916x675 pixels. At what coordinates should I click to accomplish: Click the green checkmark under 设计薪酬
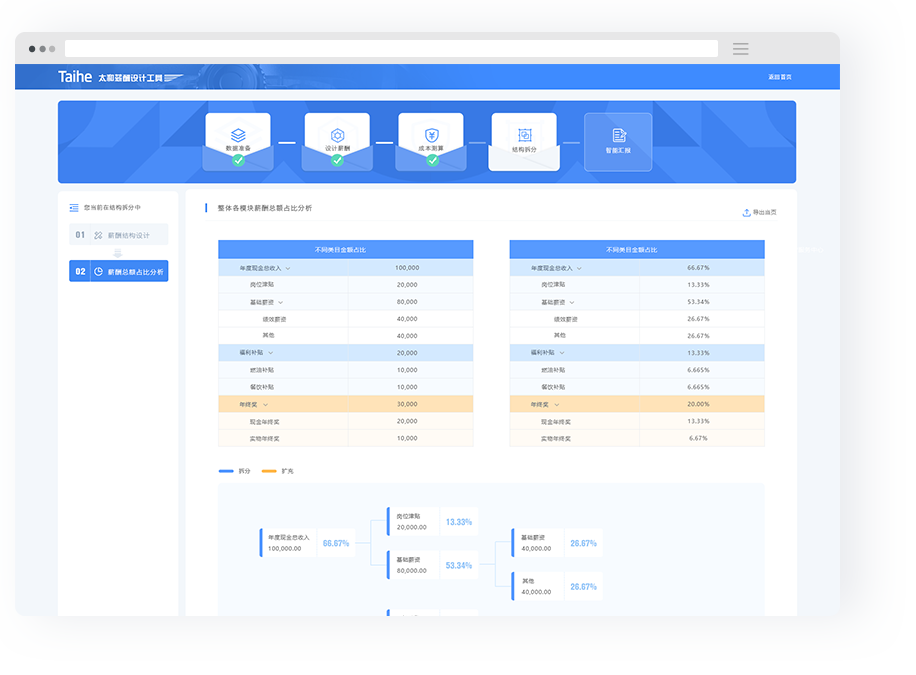coord(337,160)
